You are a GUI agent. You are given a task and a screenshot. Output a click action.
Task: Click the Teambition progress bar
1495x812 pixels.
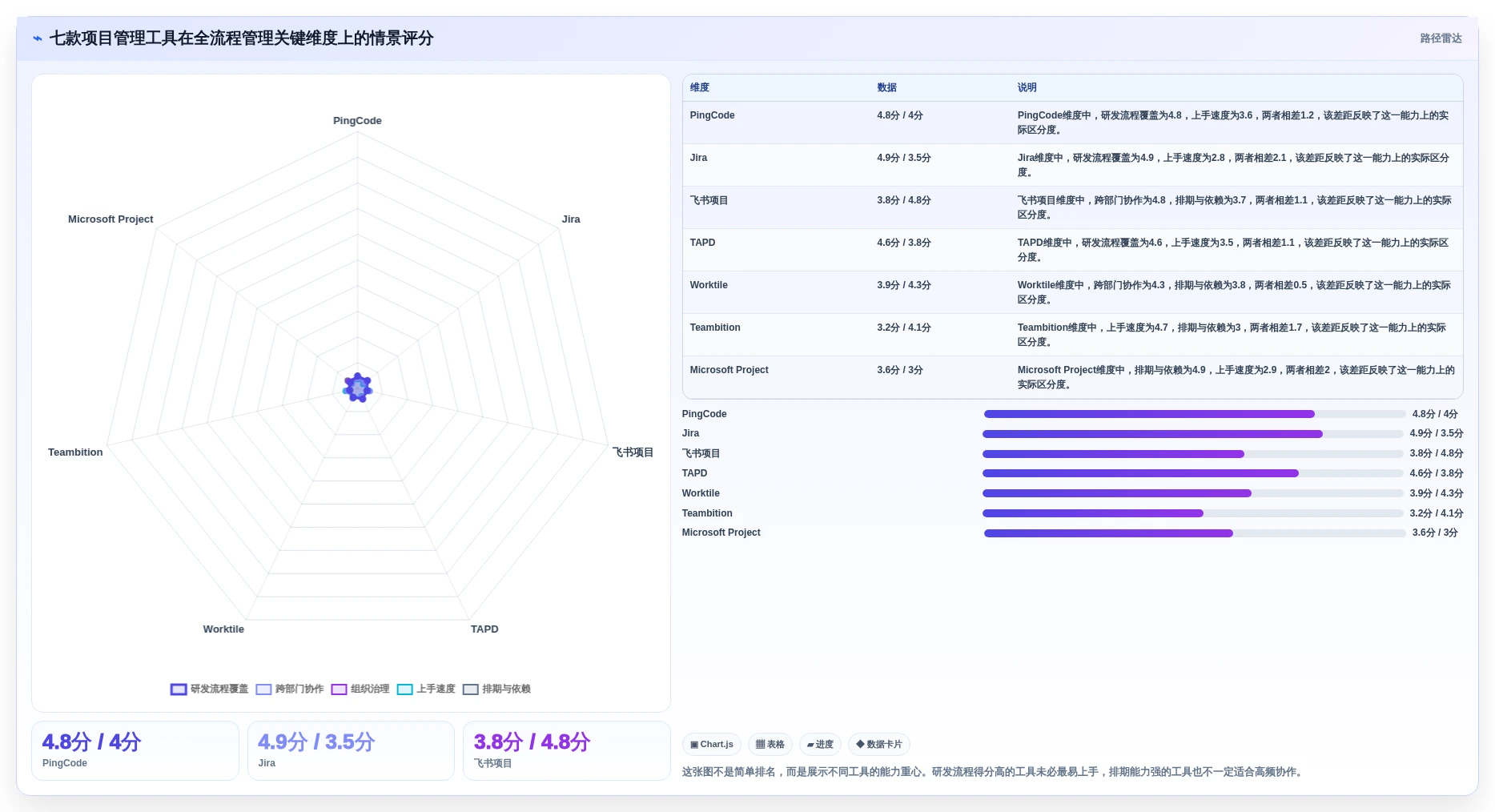[1193, 513]
